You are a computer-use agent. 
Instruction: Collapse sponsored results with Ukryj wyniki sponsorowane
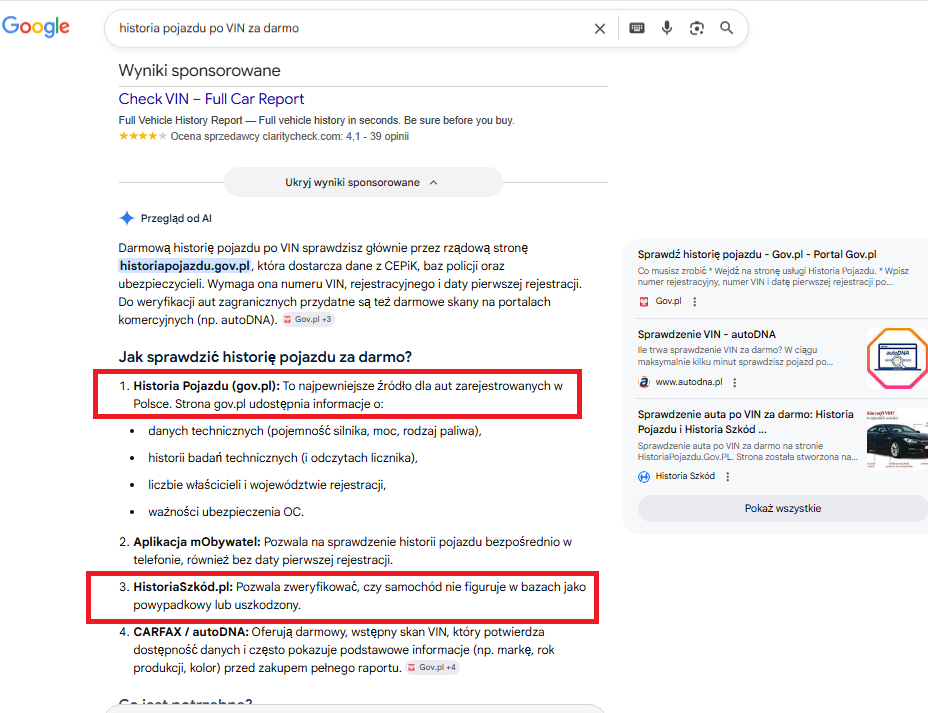362,182
